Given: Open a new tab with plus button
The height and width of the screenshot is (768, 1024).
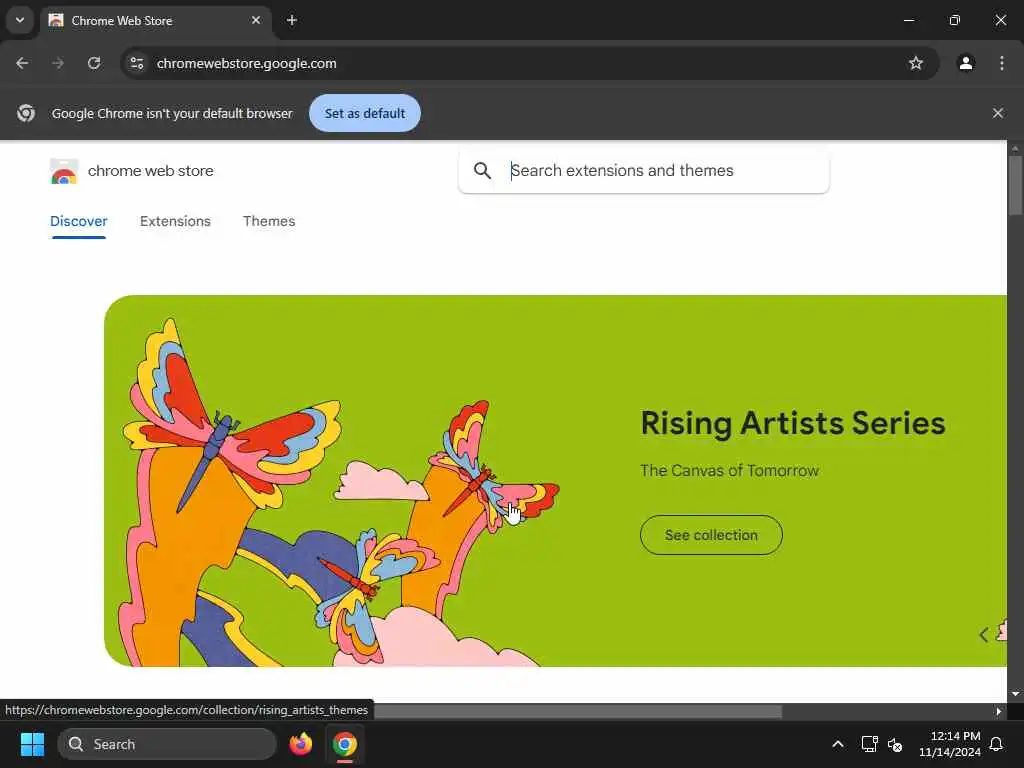Looking at the screenshot, I should point(292,20).
